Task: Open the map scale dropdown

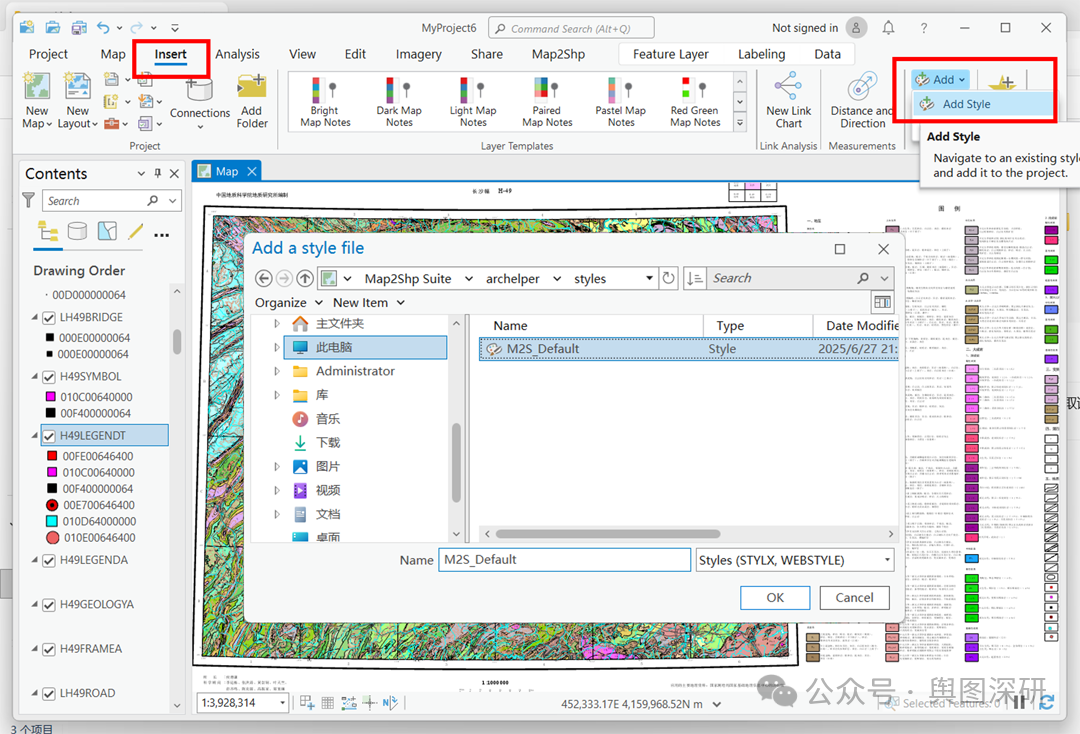Action: 283,703
